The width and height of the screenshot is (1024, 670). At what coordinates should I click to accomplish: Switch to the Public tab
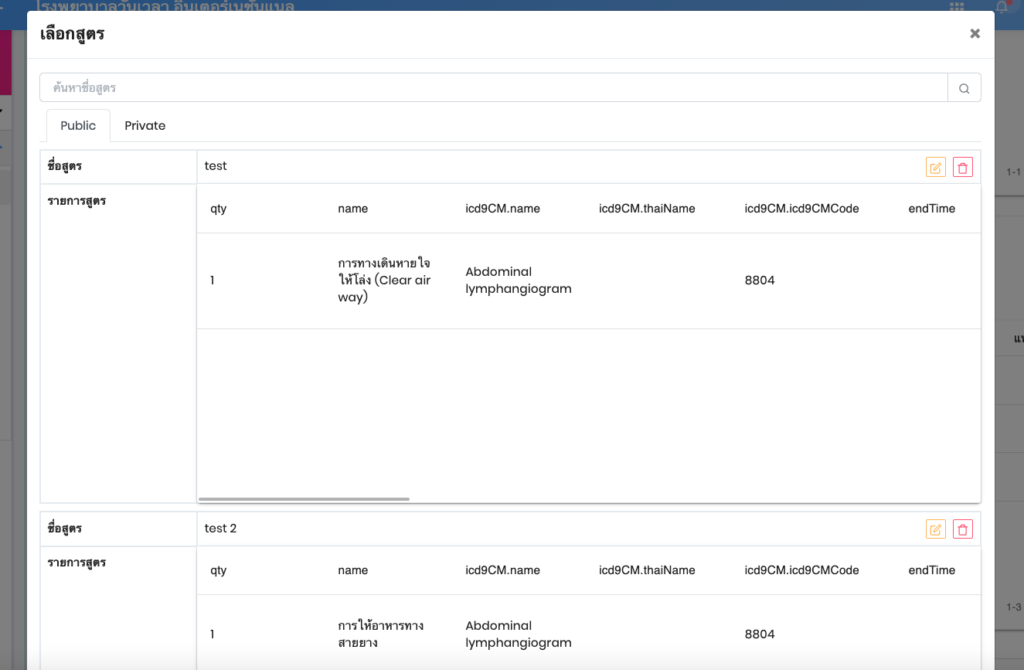(78, 126)
